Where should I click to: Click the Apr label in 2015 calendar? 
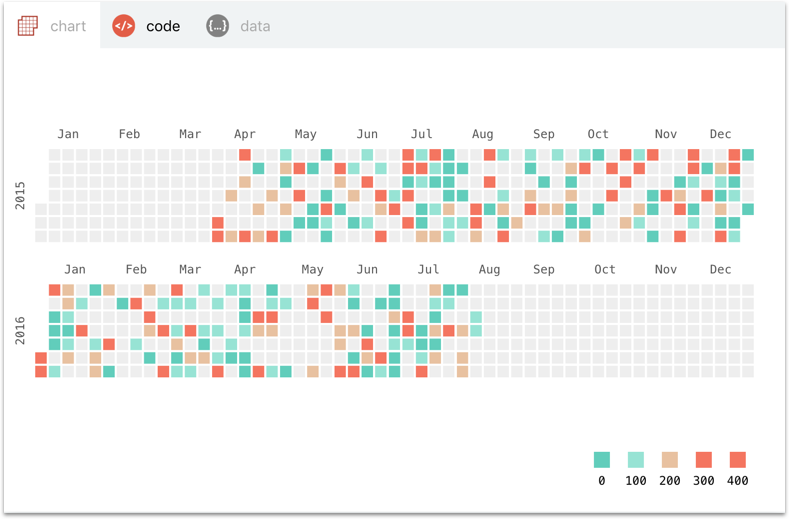pos(245,134)
